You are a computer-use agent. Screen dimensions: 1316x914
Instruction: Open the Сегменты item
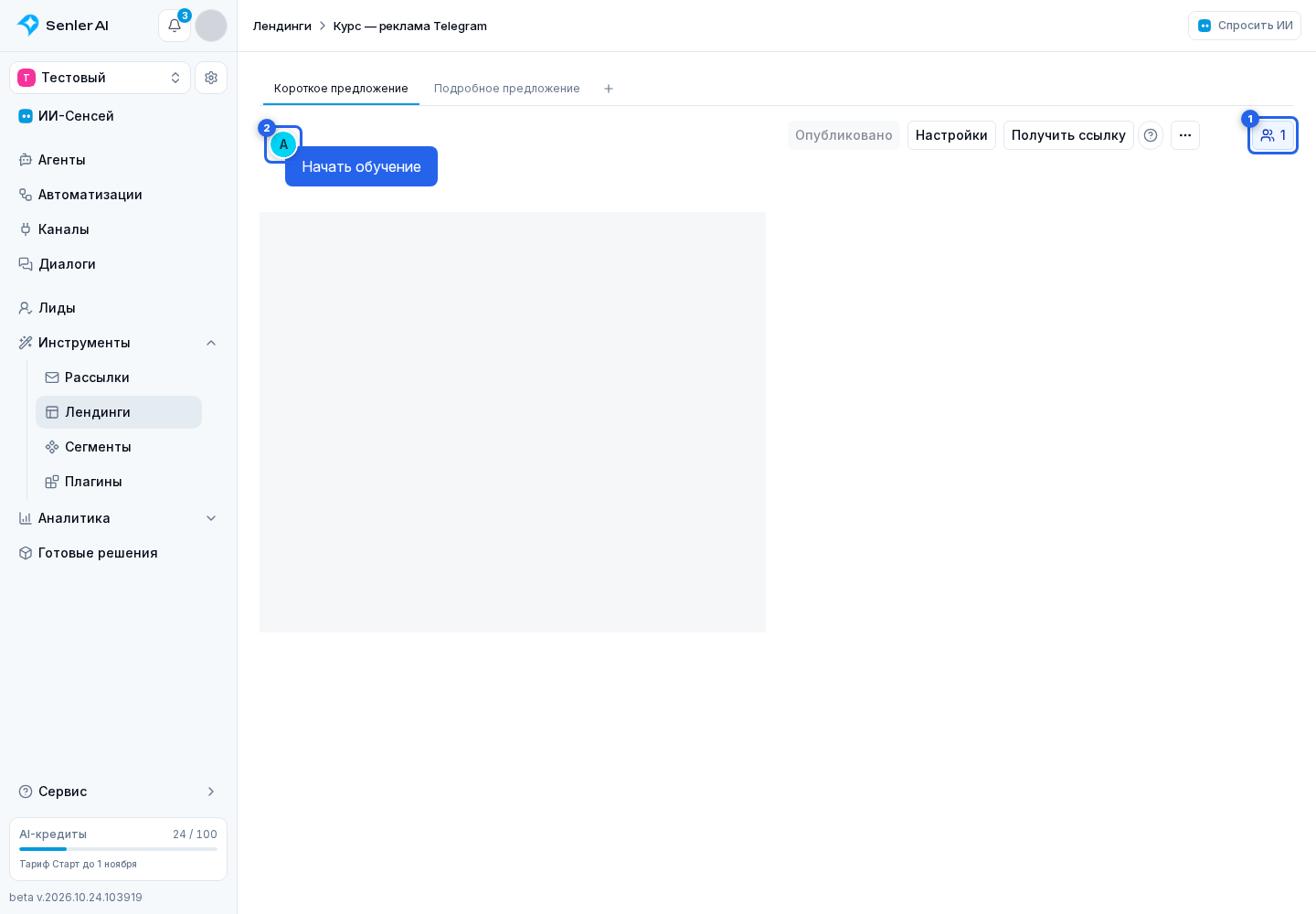click(119, 447)
